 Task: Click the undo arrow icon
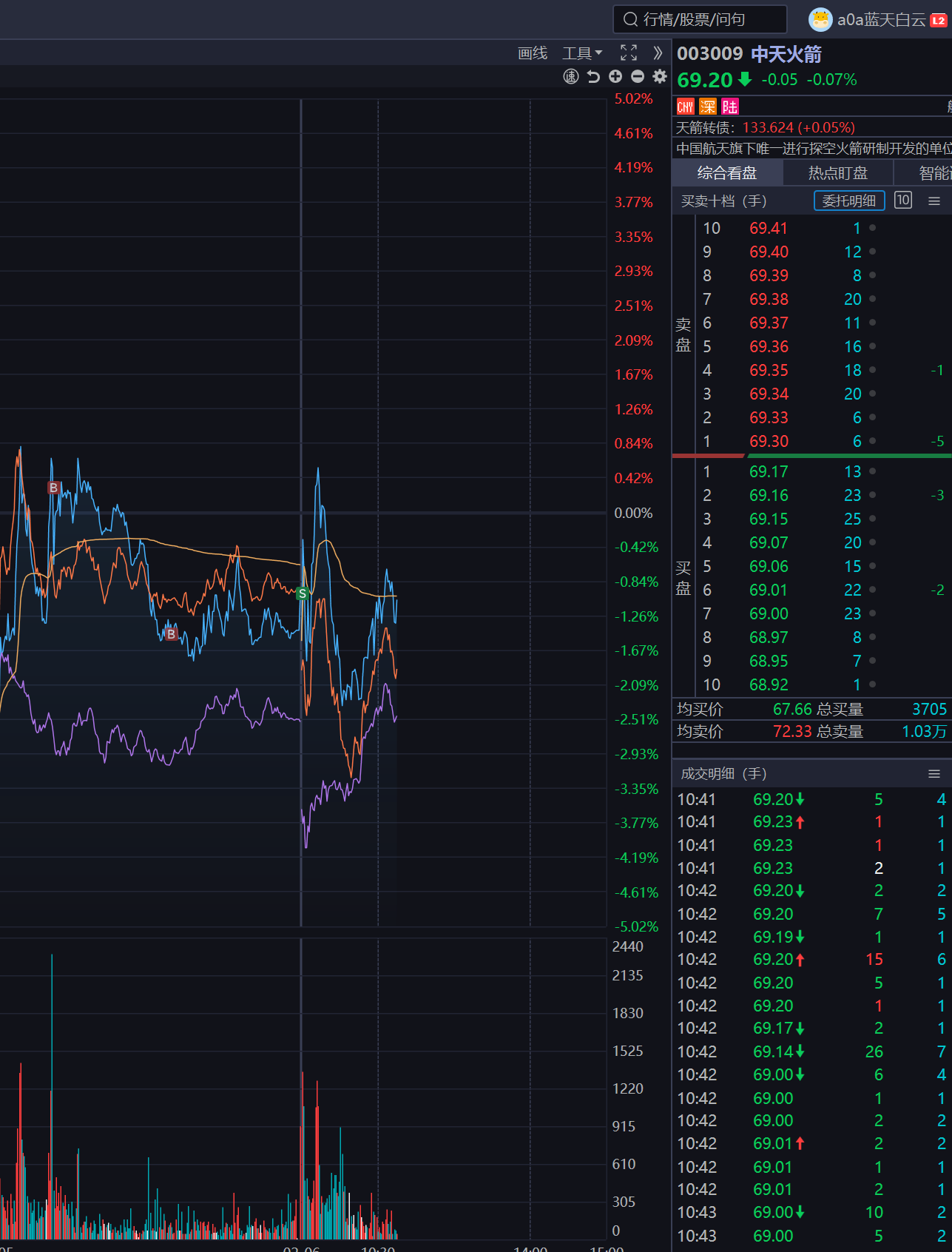593,76
